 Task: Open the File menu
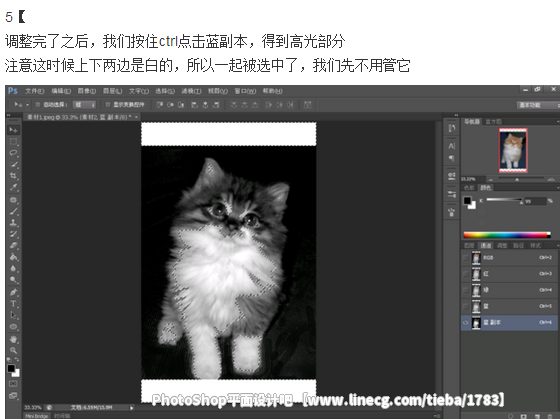[x=34, y=91]
